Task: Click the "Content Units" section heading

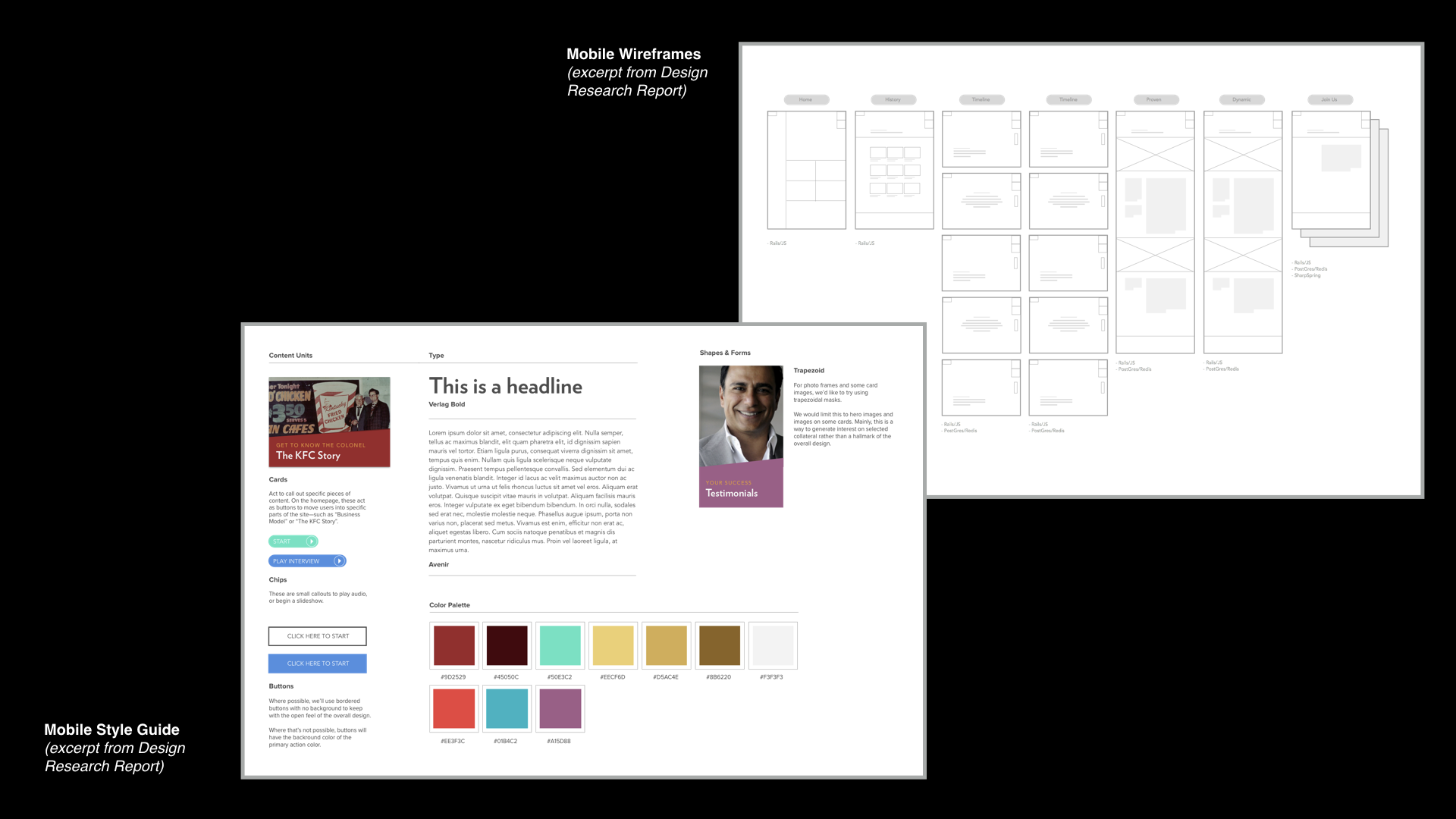Action: pyautogui.click(x=290, y=355)
